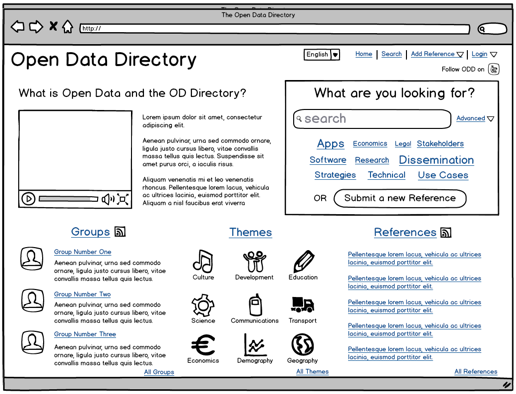
Task: Click the Use Cases tag link
Action: [443, 175]
